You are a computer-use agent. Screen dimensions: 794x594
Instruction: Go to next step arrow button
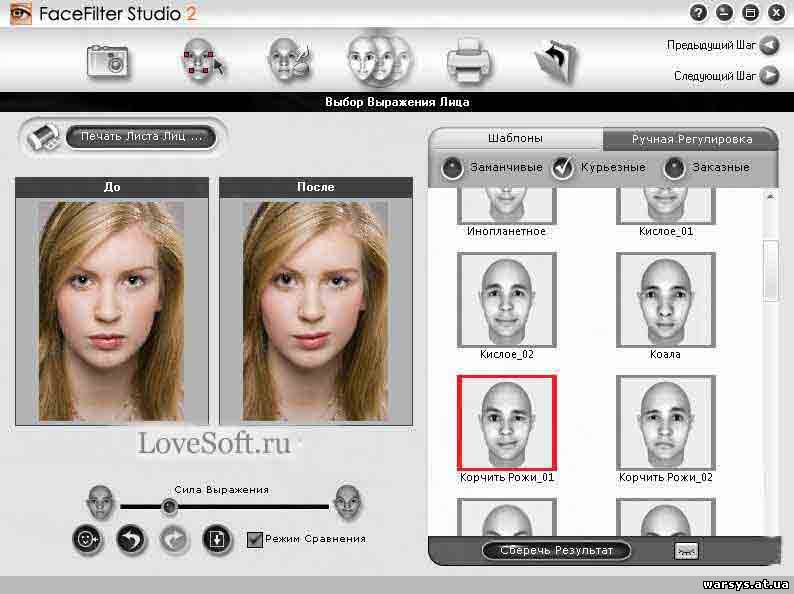tap(770, 76)
